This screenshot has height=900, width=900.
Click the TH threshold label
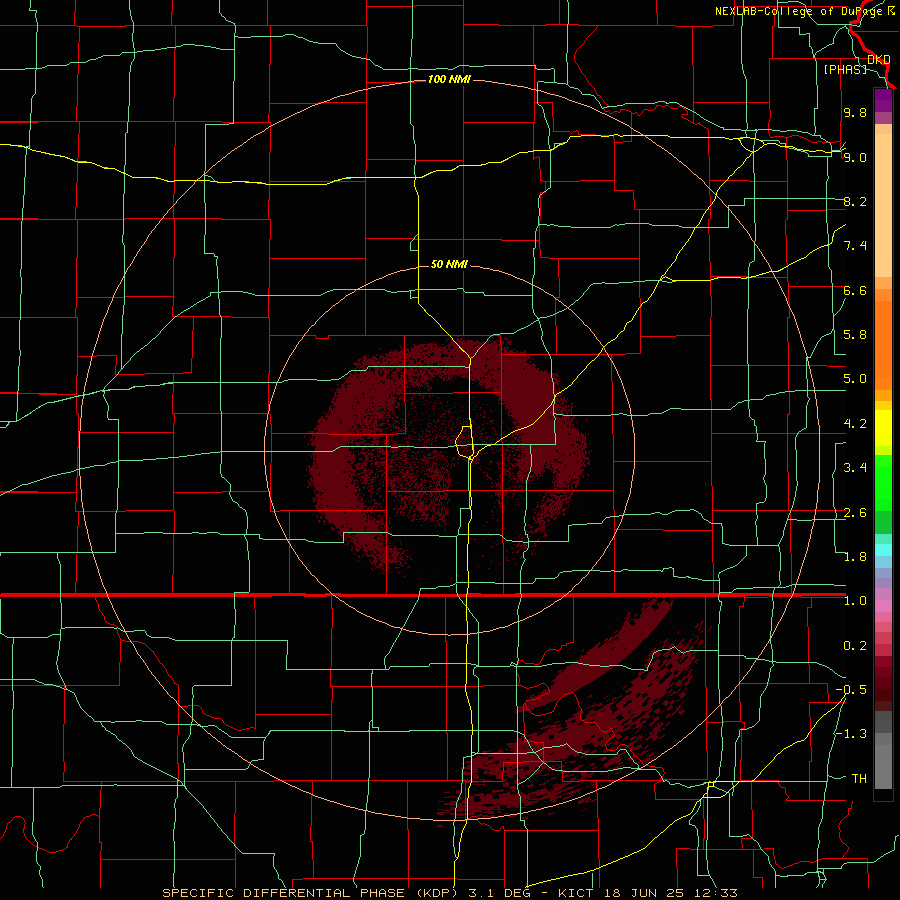pos(859,779)
